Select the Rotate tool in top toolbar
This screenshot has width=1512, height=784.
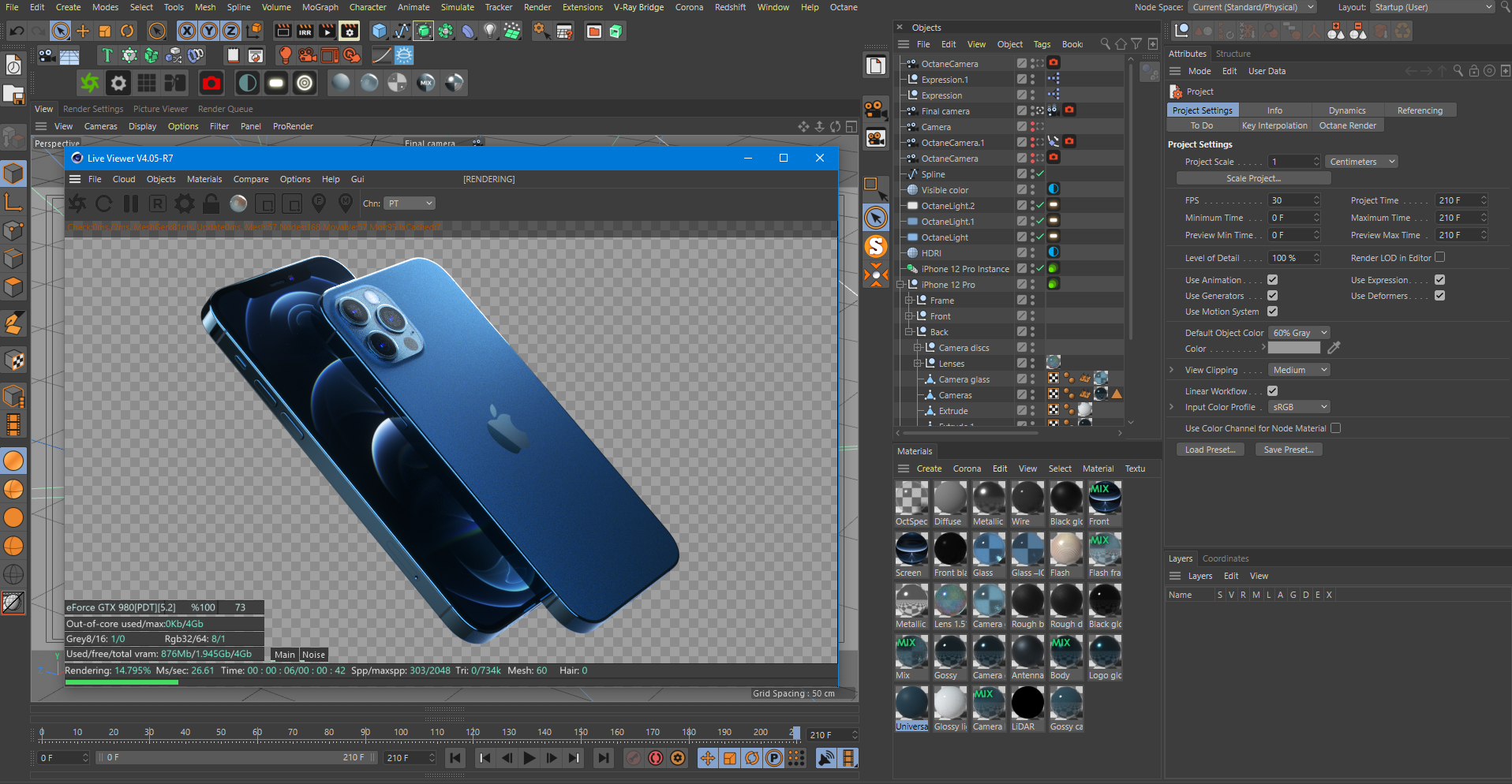[127, 32]
